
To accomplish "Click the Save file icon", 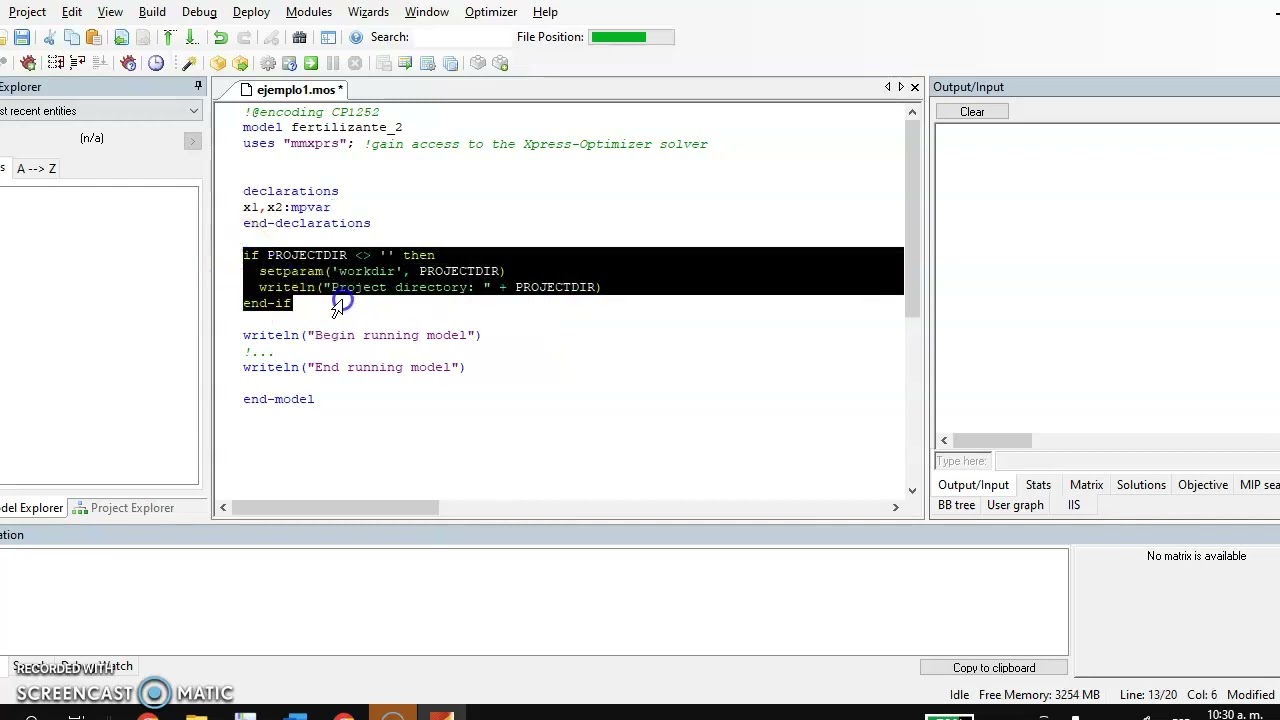I will click(21, 37).
